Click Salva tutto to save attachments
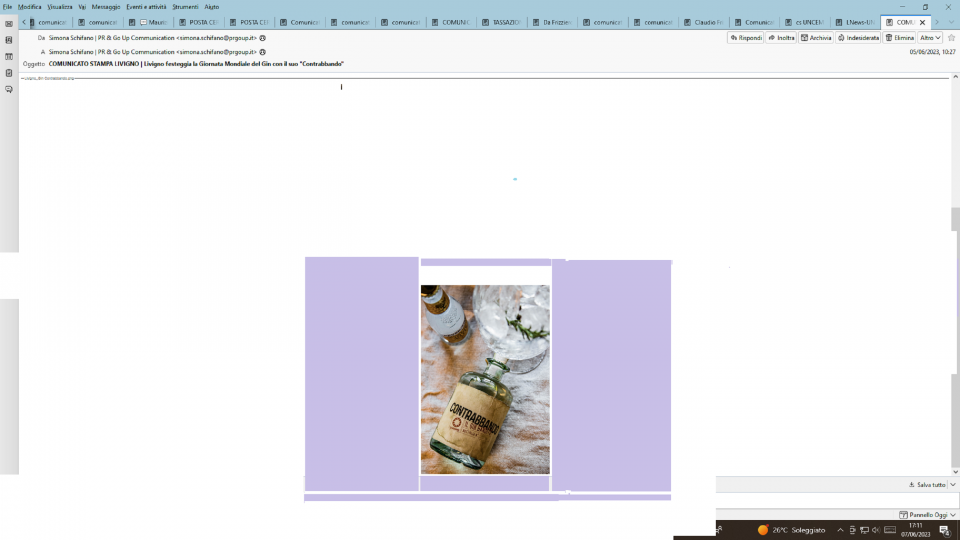The height and width of the screenshot is (540, 960). pos(927,485)
